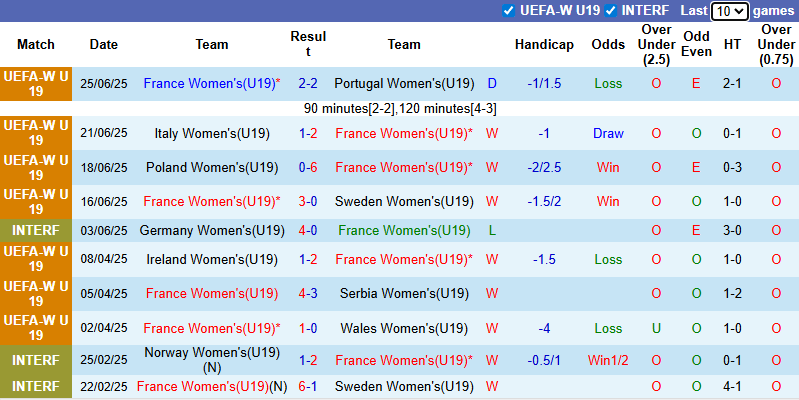Click the UEFA-W U19 label on 25/06/25 row
Screen dimensions: 799x400
[x=36, y=83]
